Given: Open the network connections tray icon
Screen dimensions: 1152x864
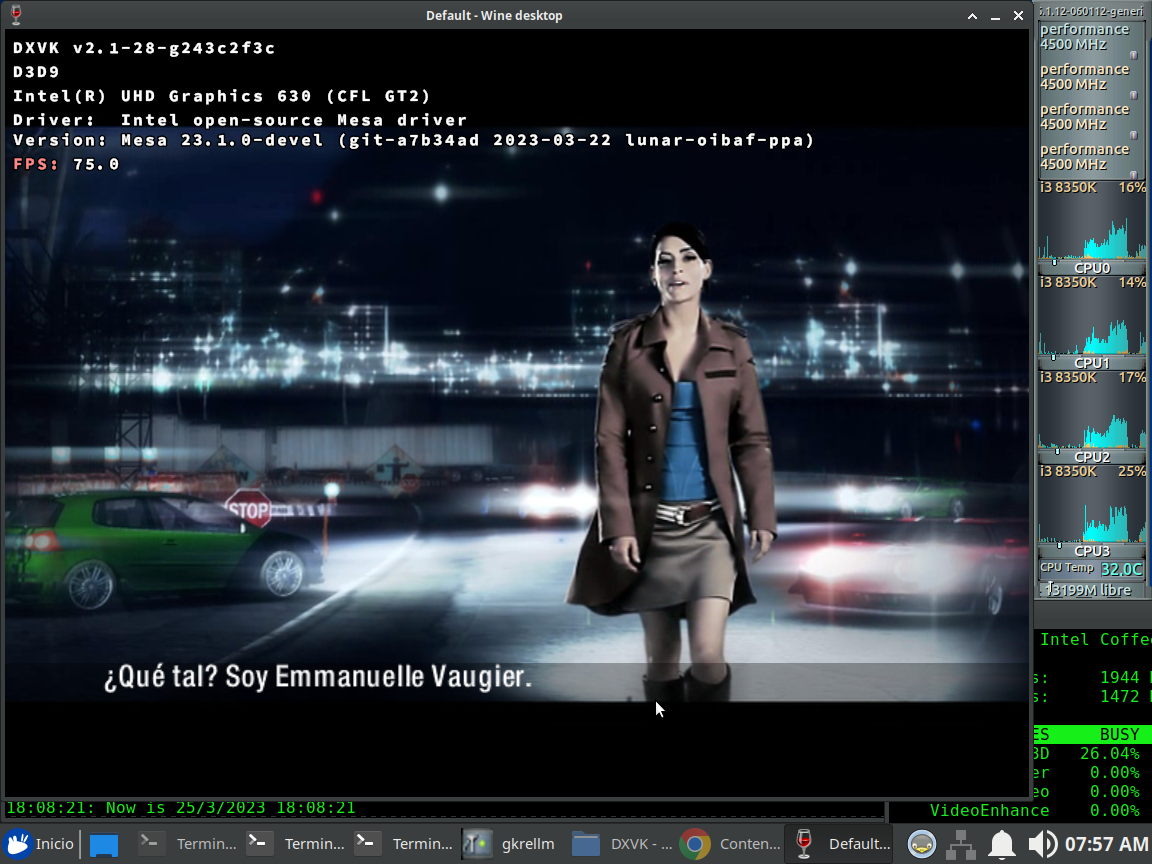Looking at the screenshot, I should click(x=961, y=843).
